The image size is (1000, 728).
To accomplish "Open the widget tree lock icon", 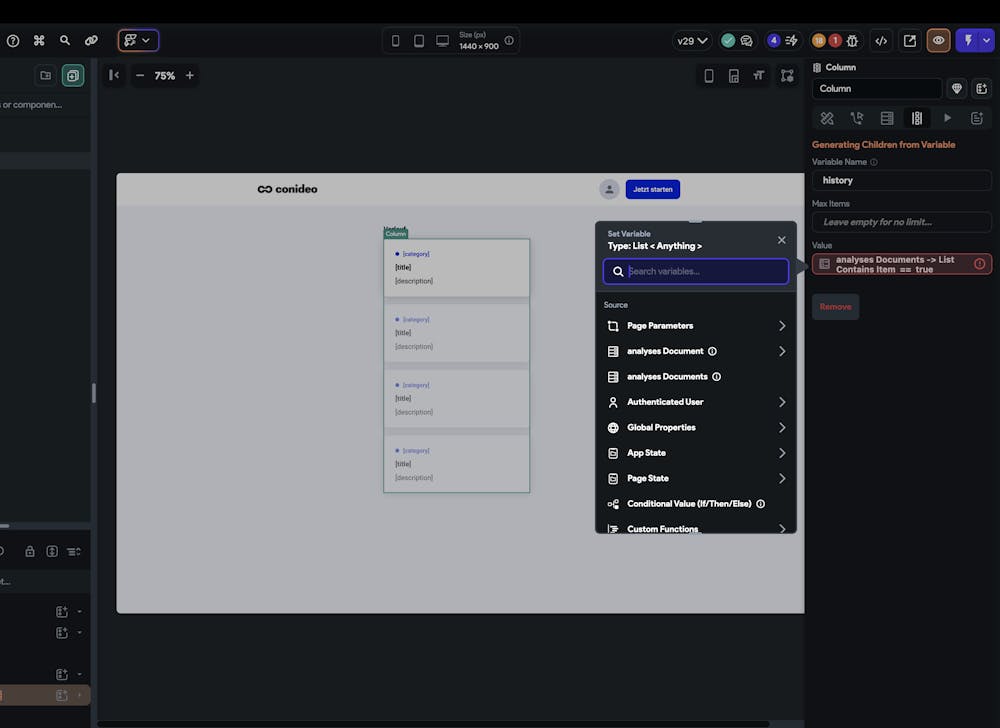I will (x=30, y=552).
